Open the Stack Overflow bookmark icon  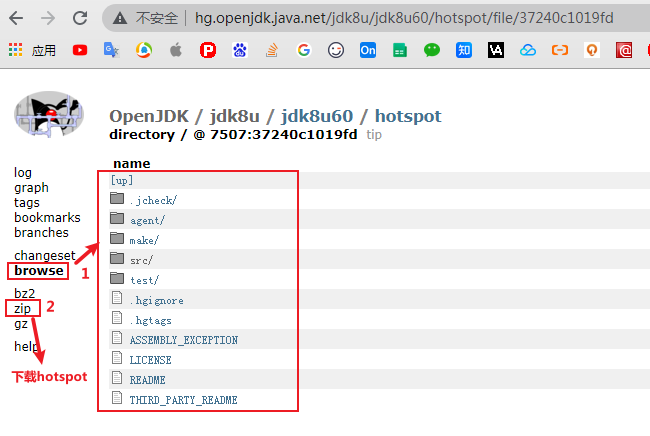(x=272, y=50)
